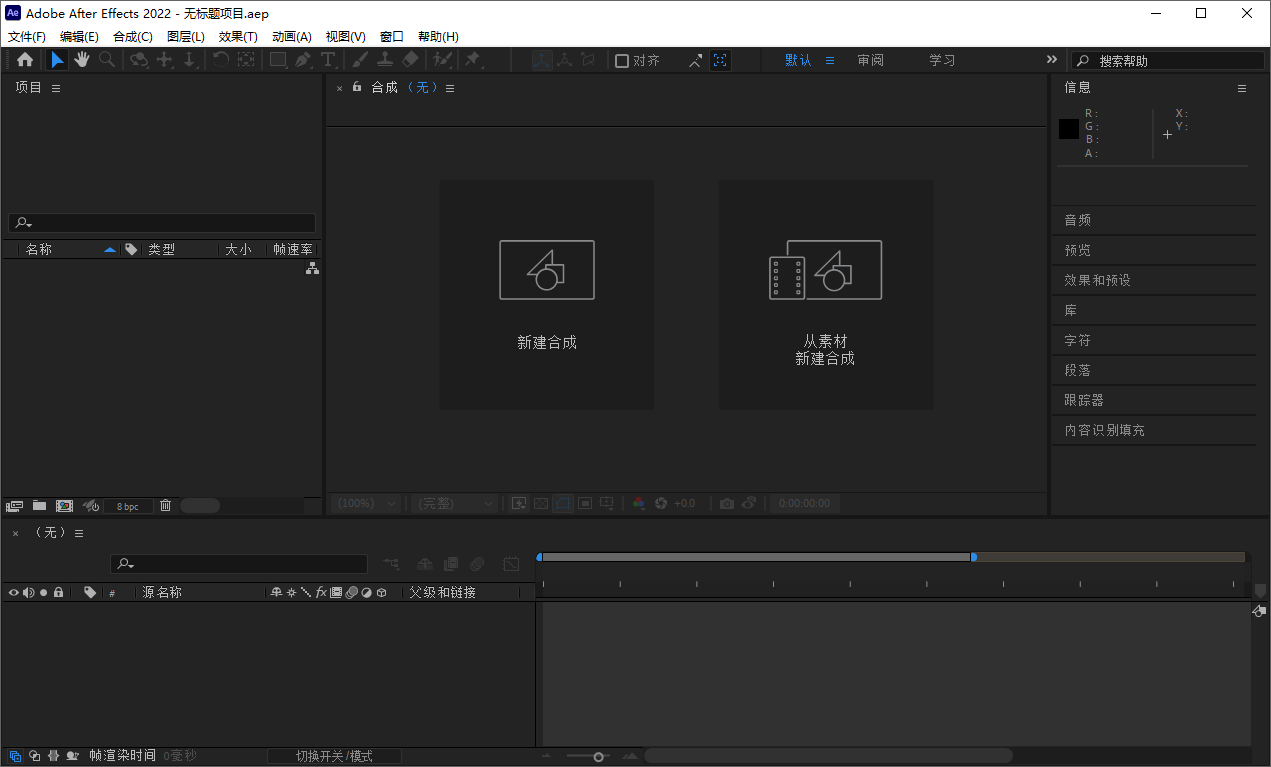Switch to the 学习 workspace tab
This screenshot has width=1271, height=767.
(x=940, y=60)
